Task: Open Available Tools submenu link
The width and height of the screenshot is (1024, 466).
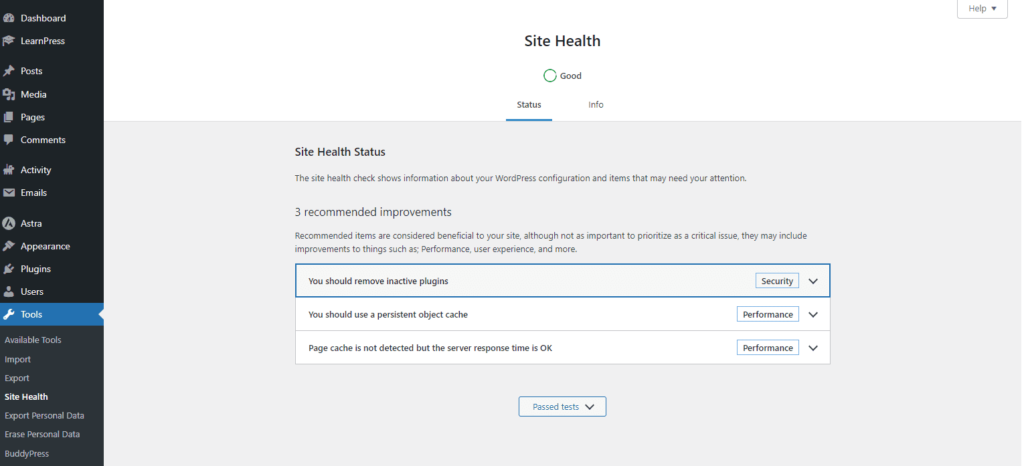Action: 33,340
